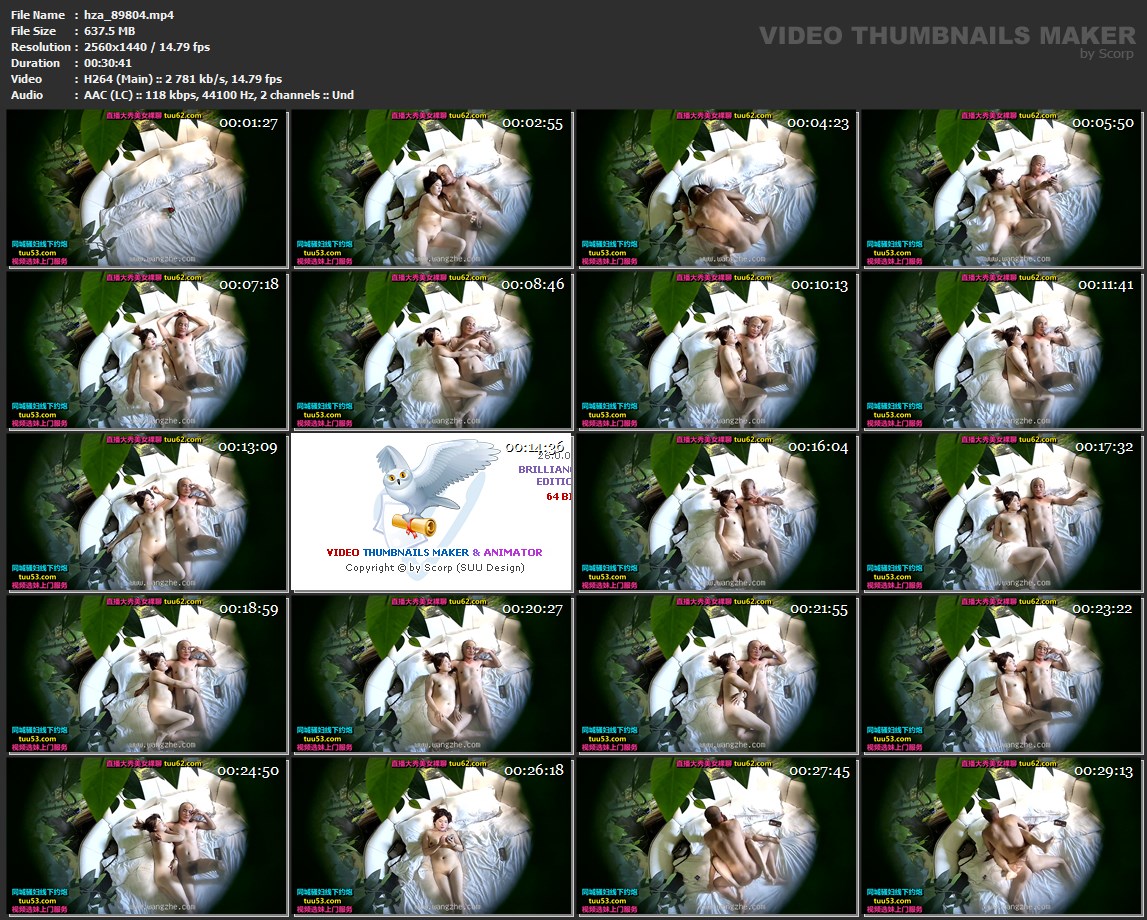The height and width of the screenshot is (920, 1147).
Task: Select the thumbnail at timestamp 00:01:27
Action: point(146,188)
